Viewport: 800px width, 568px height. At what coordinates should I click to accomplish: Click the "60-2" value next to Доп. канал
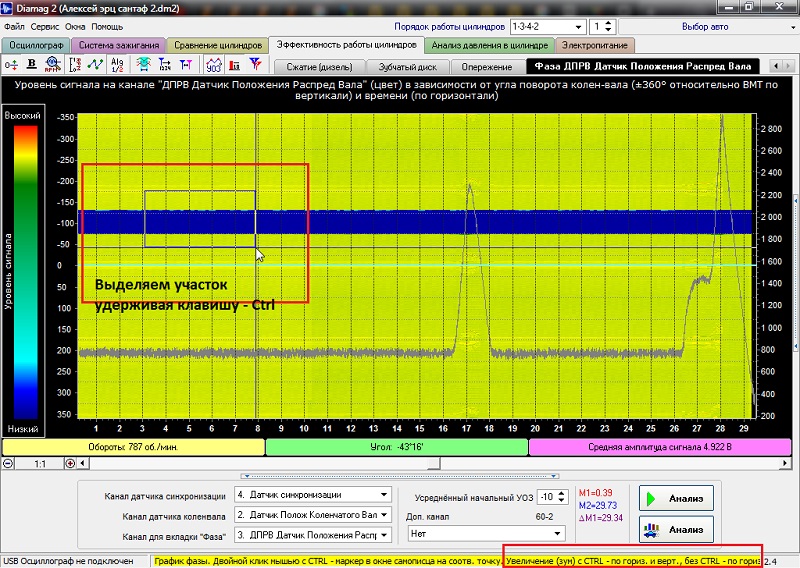coord(544,516)
